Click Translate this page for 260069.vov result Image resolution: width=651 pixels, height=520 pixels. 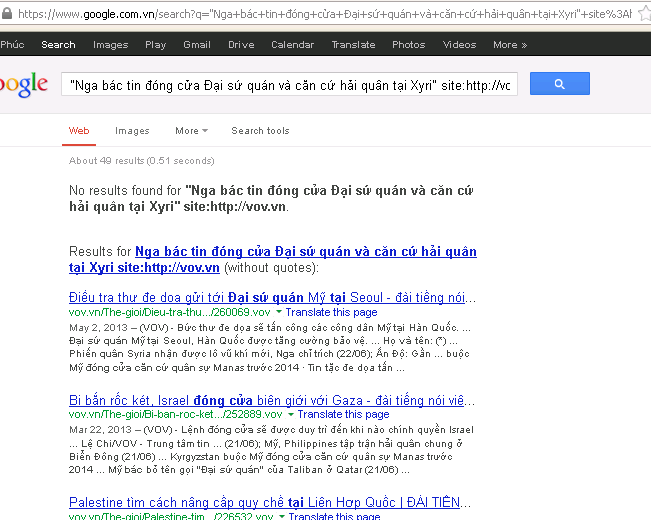click(x=331, y=312)
